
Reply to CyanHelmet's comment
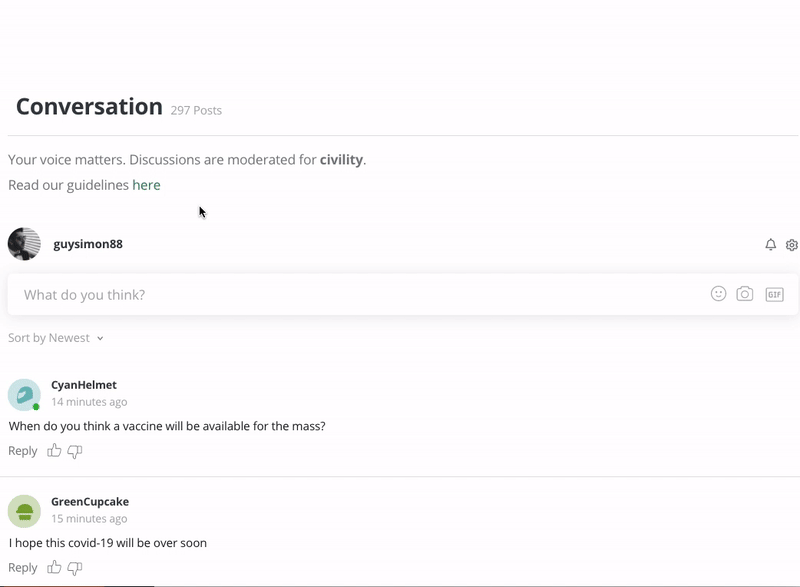(x=22, y=451)
